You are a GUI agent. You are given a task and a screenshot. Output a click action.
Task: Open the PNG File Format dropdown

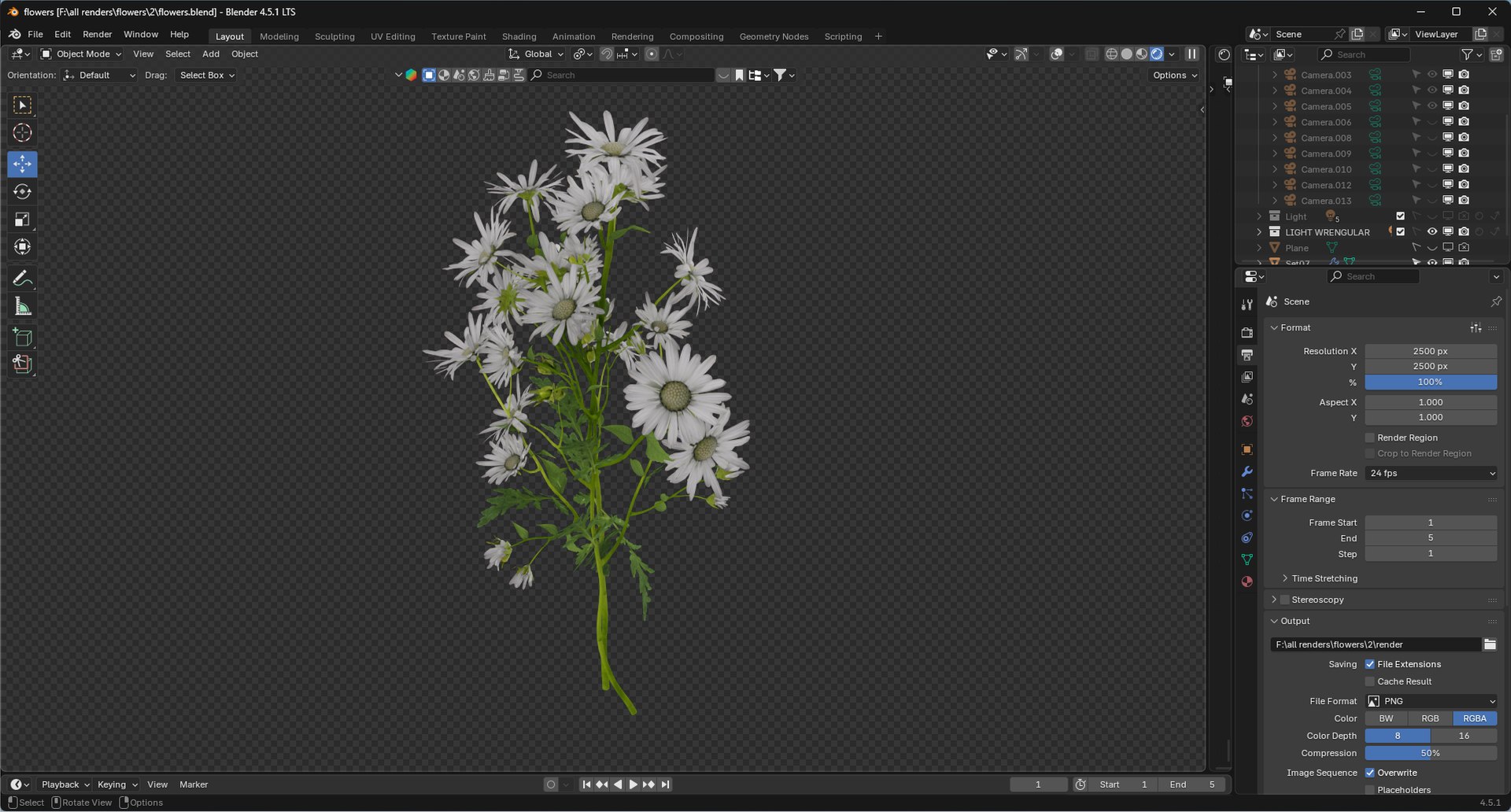coord(1431,701)
